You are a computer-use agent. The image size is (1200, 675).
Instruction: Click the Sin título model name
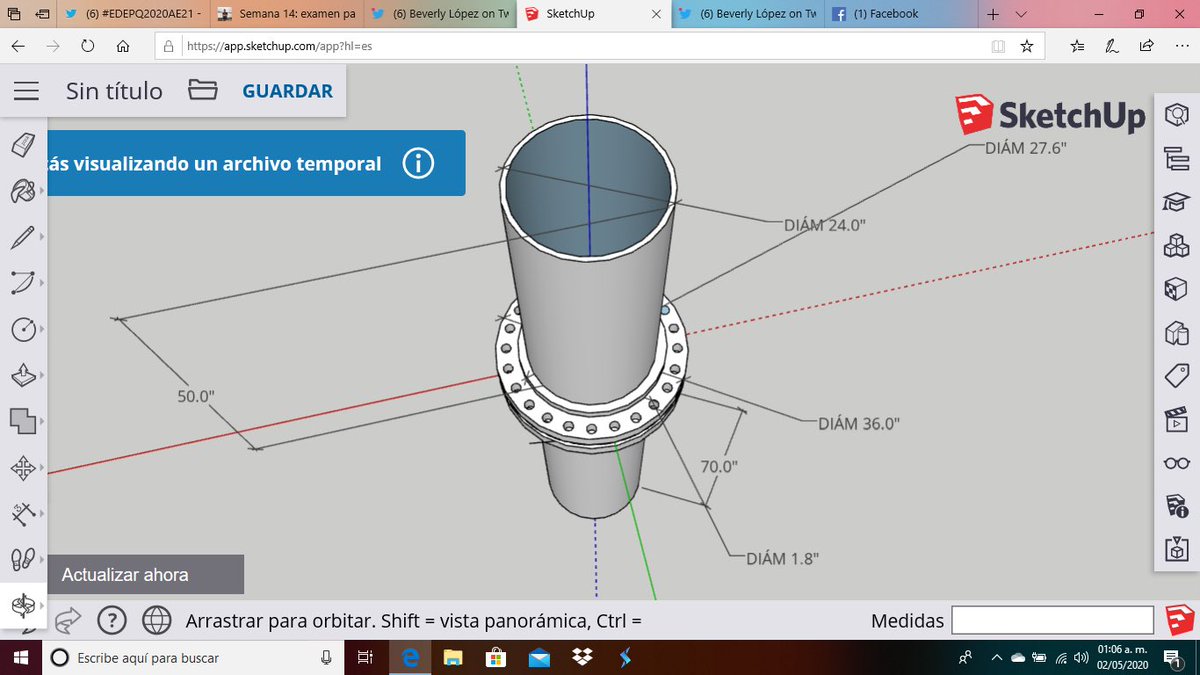(x=114, y=91)
